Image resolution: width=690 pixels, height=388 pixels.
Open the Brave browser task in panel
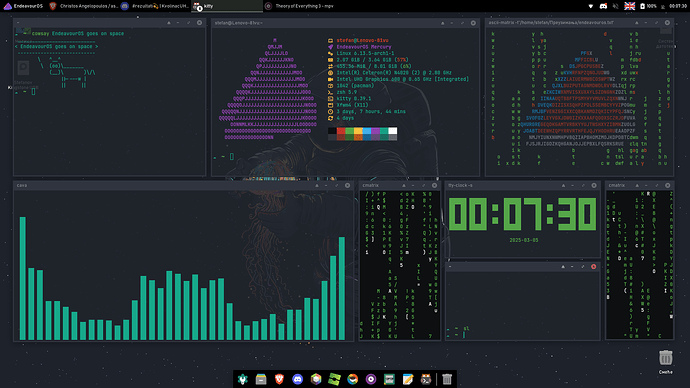83,6
